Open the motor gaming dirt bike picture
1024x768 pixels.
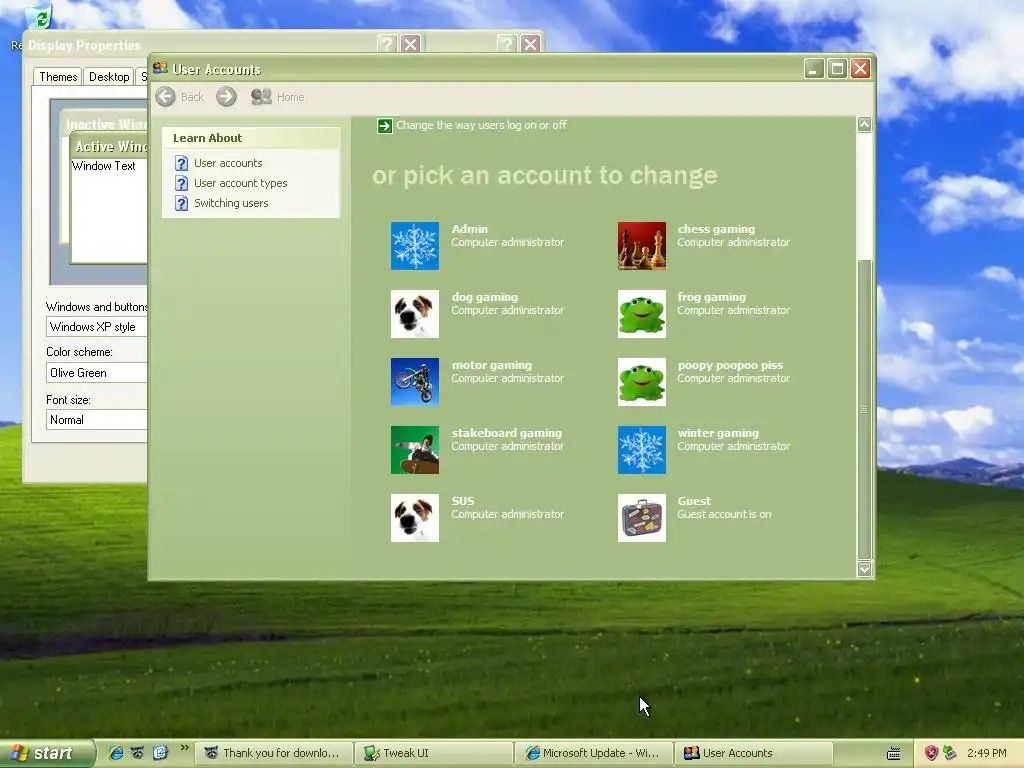[415, 382]
